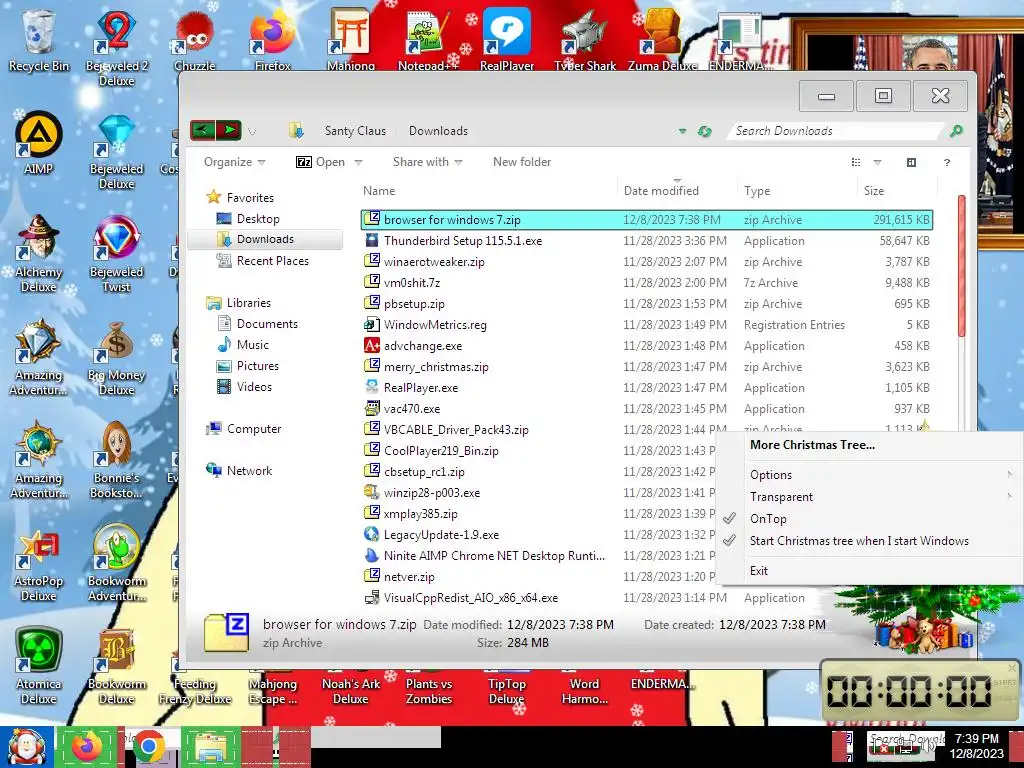Select winaerotweaker.zip file
The image size is (1024, 768).
coord(647,262)
